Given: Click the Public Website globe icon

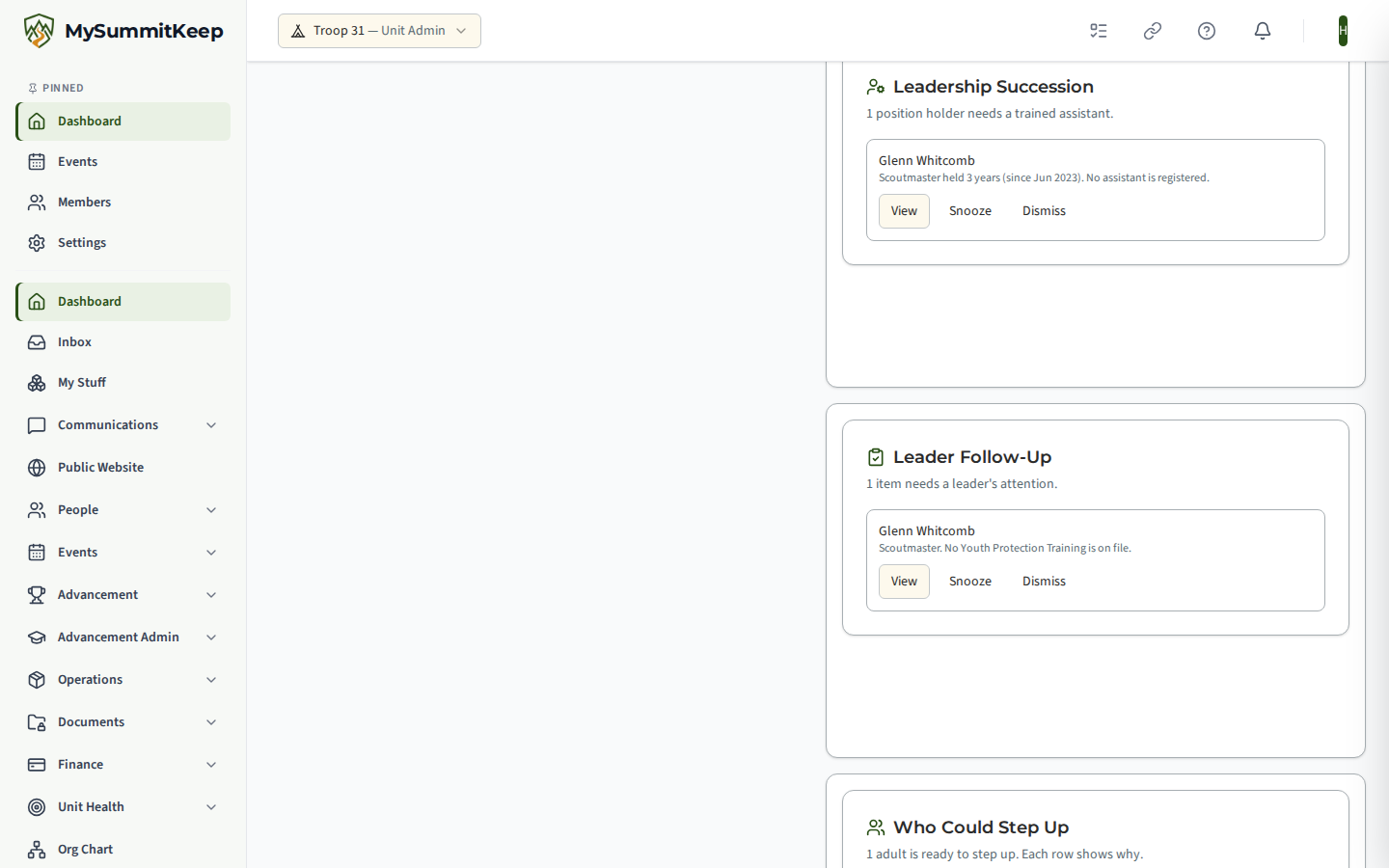Looking at the screenshot, I should coord(37,468).
